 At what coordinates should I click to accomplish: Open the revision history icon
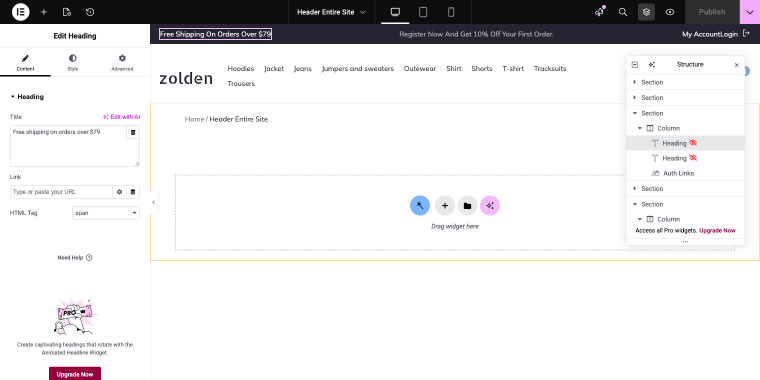point(90,12)
